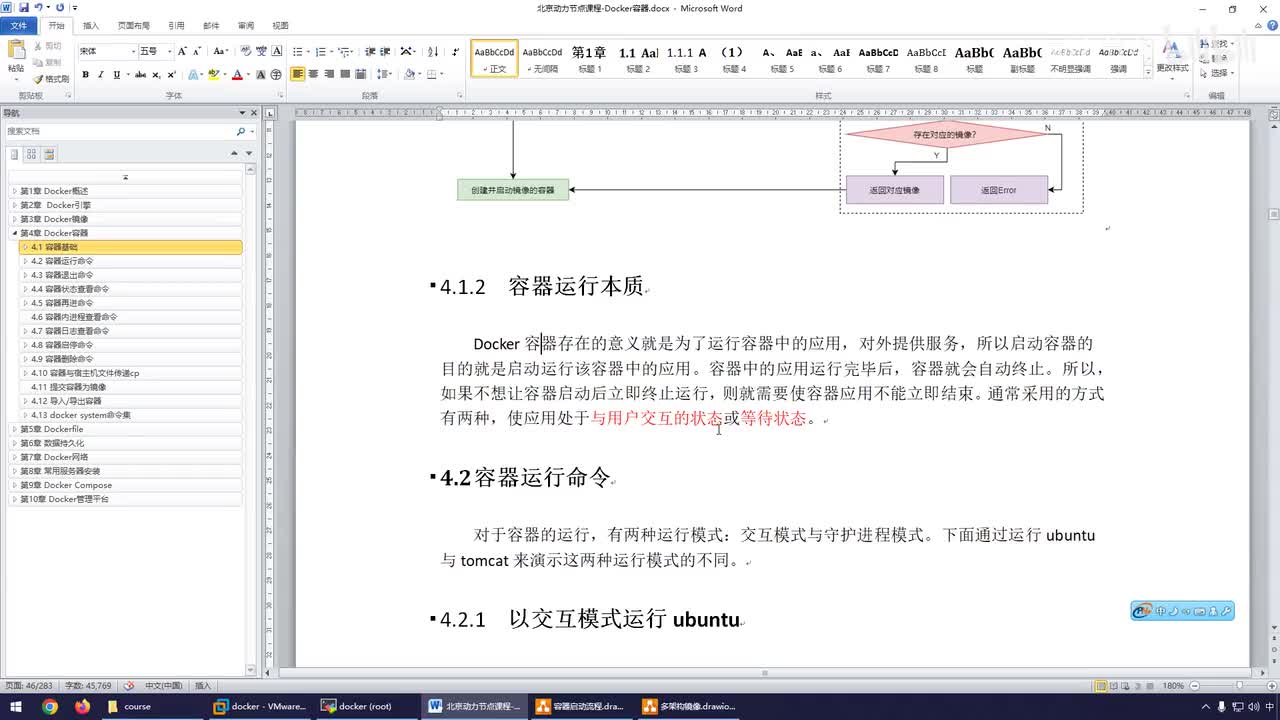Insert a bulleted list
This screenshot has height=720, width=1280.
297,51
